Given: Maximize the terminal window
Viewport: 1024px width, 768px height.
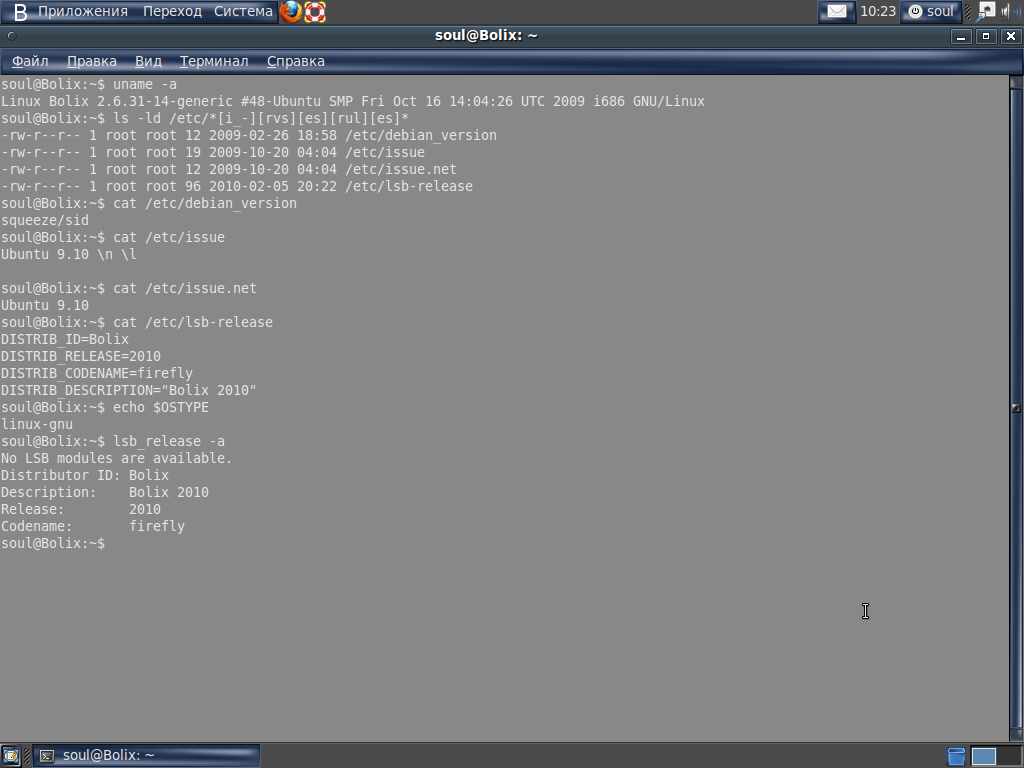Looking at the screenshot, I should pyautogui.click(x=985, y=37).
